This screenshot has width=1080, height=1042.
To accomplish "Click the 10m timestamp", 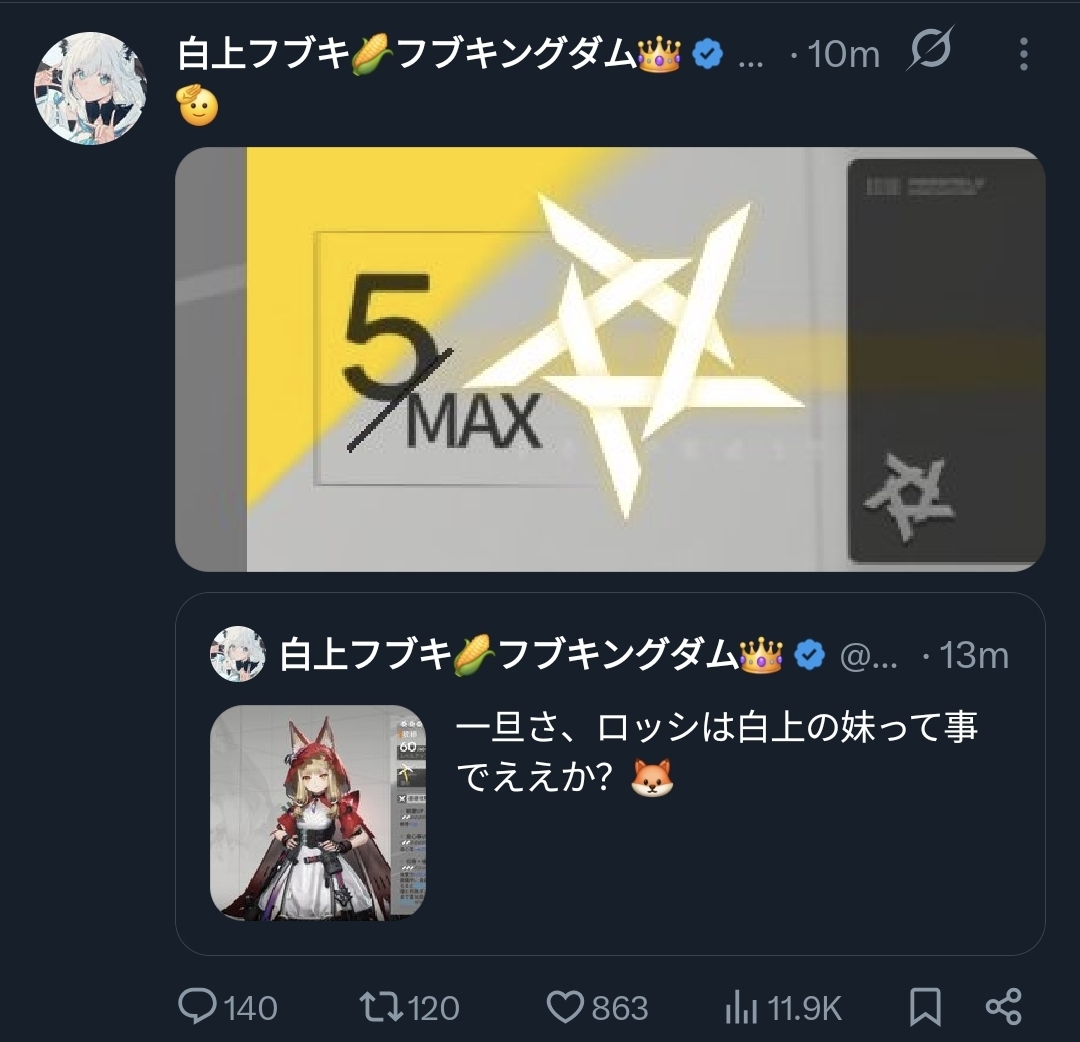I will coord(843,54).
